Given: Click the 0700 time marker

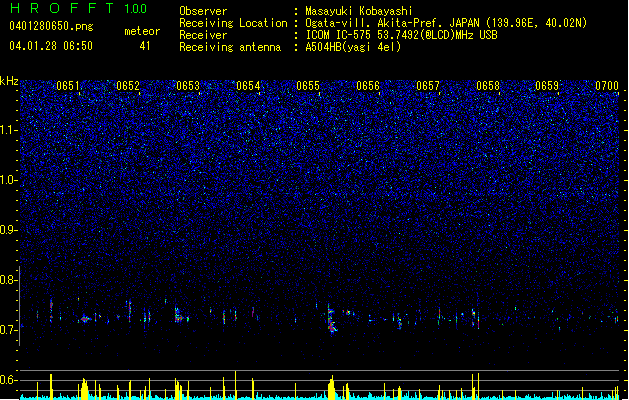Looking at the screenshot, I should pos(607,86).
